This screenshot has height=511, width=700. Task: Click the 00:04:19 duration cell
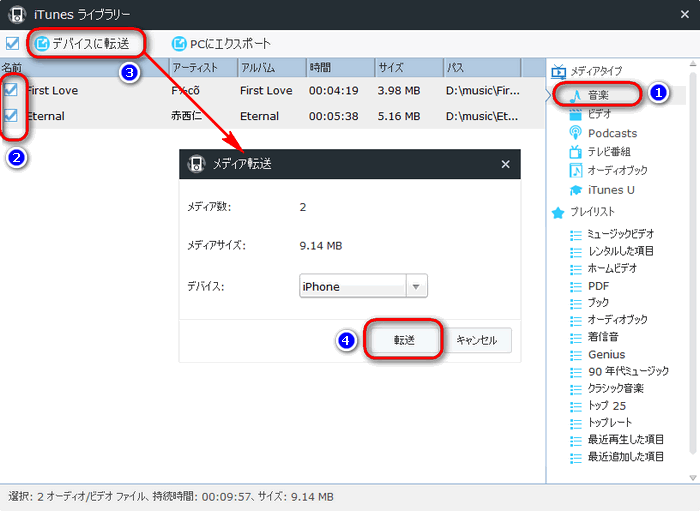click(333, 91)
